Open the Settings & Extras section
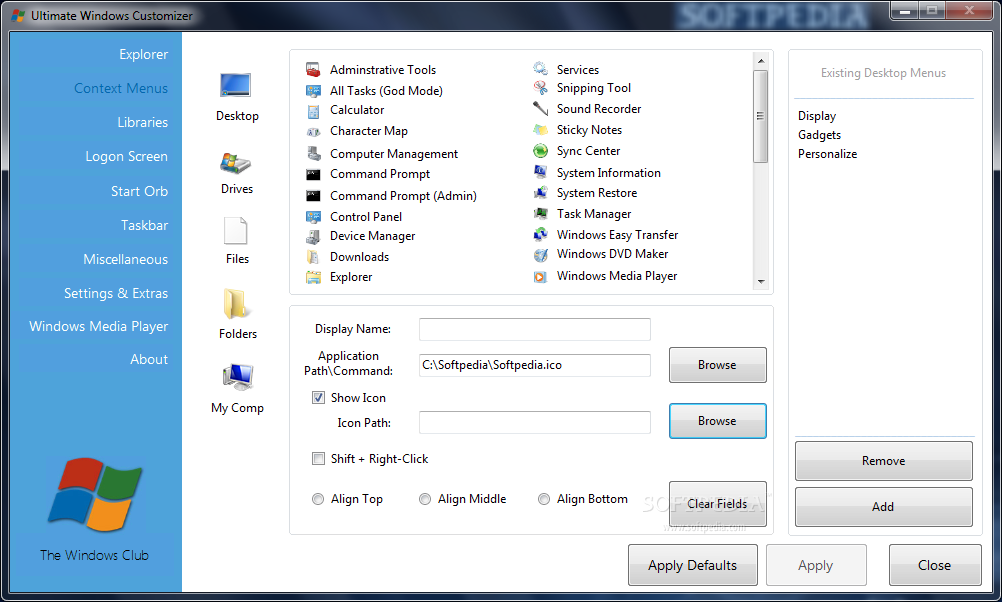The height and width of the screenshot is (602, 1002). click(116, 293)
